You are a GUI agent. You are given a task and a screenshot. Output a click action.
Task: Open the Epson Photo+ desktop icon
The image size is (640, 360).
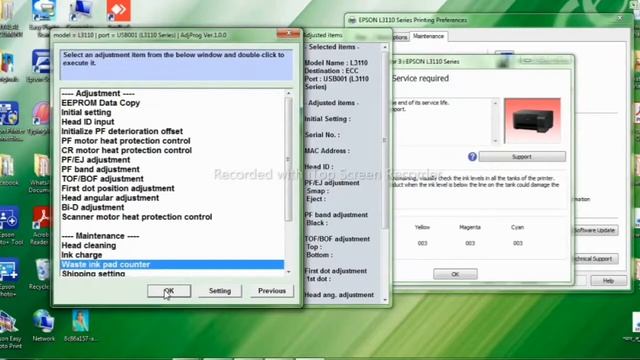(9, 278)
